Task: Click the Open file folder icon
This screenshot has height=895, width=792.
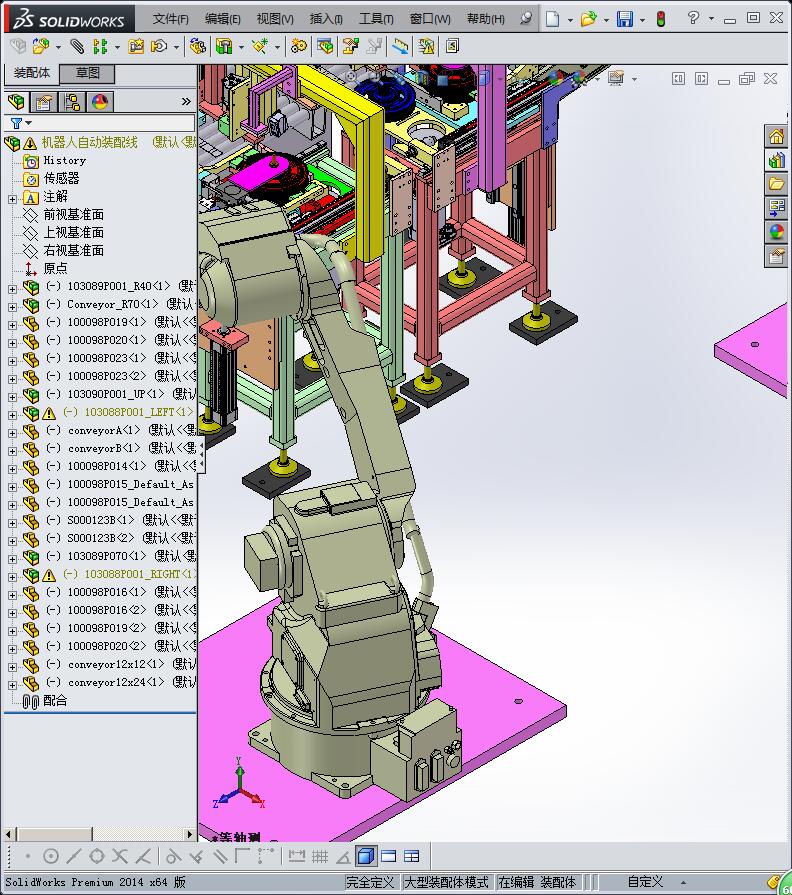Action: (x=588, y=19)
